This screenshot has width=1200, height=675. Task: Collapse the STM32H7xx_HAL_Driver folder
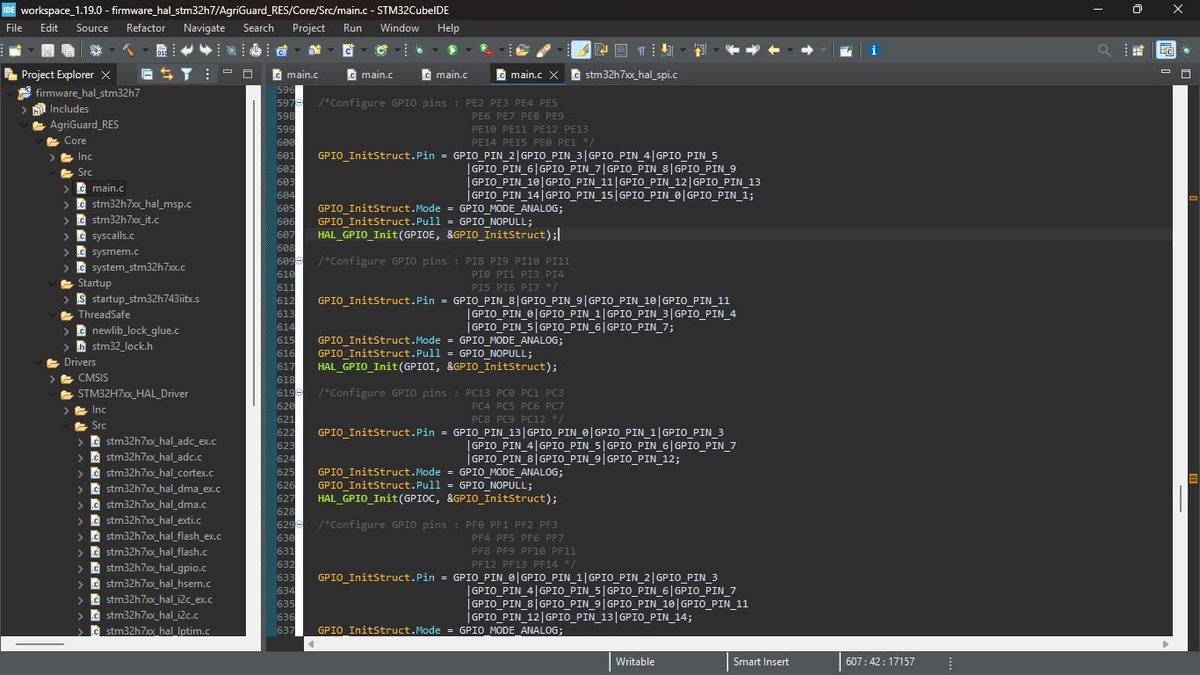pyautogui.click(x=52, y=394)
